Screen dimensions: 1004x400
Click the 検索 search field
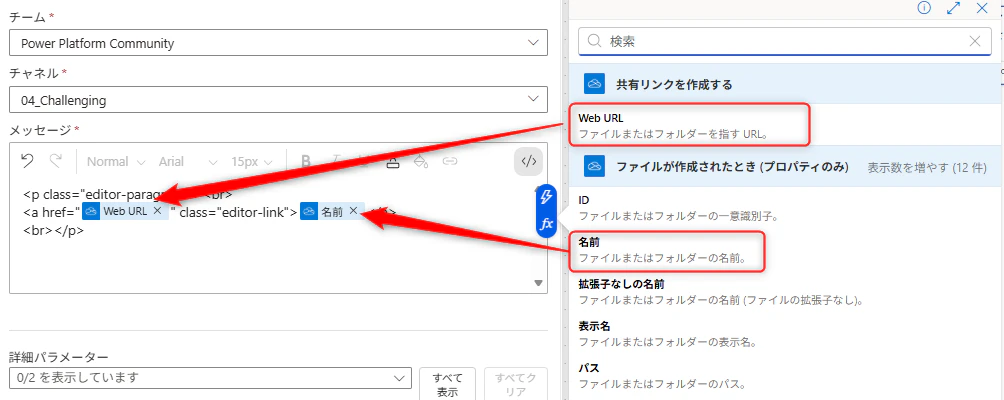pos(784,42)
